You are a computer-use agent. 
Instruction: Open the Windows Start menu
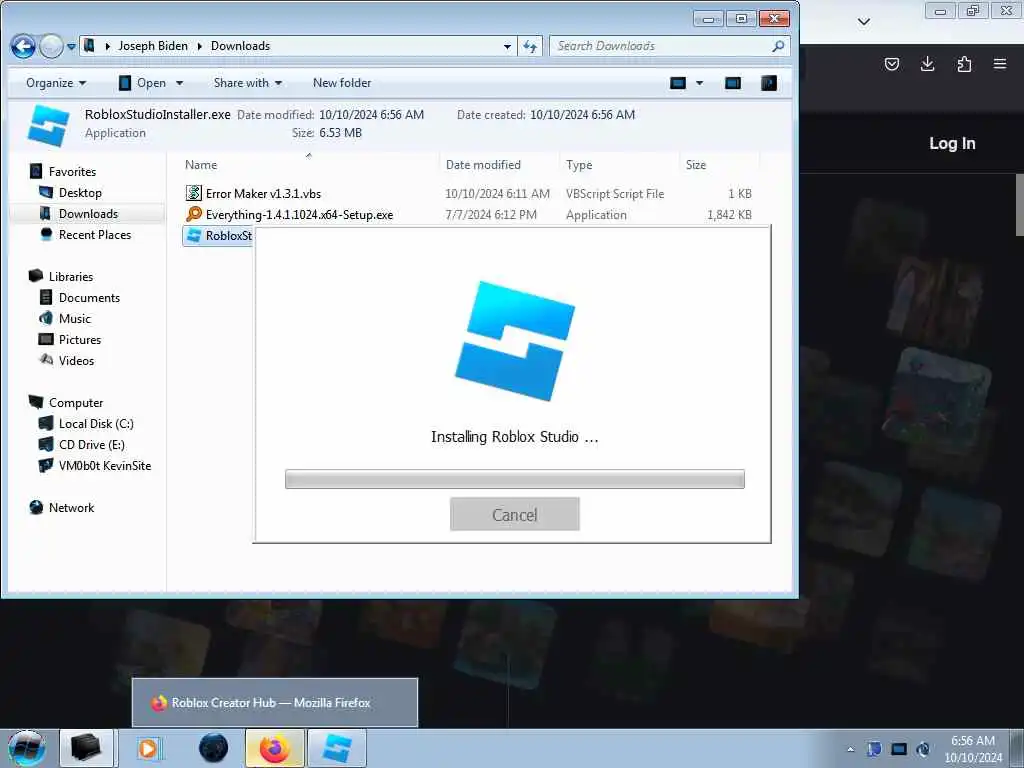[x=26, y=748]
